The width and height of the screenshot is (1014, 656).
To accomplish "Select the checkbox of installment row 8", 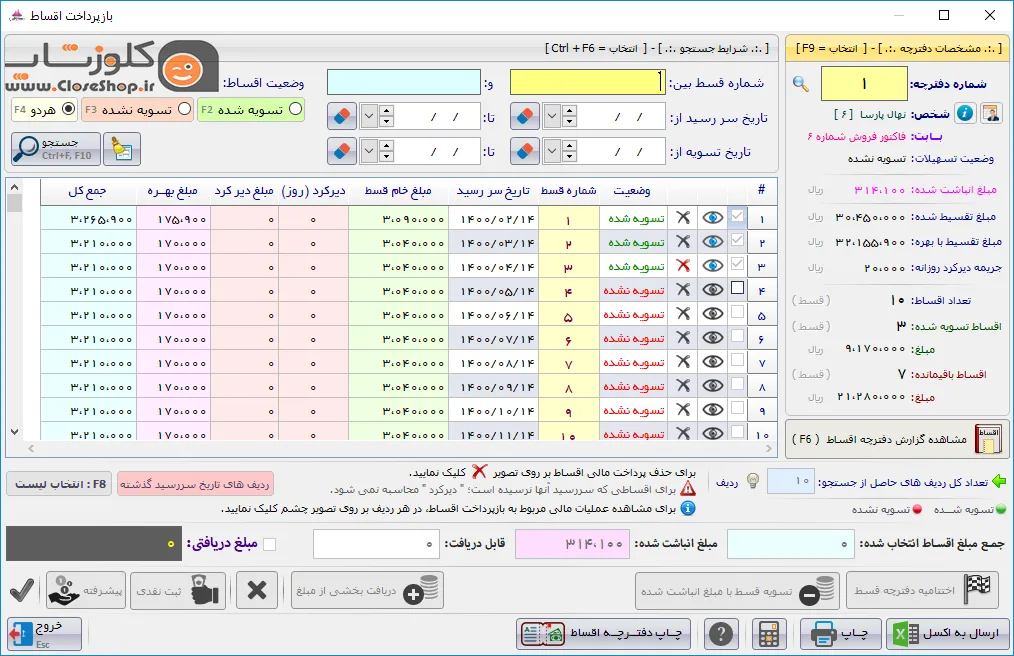I will pyautogui.click(x=737, y=384).
